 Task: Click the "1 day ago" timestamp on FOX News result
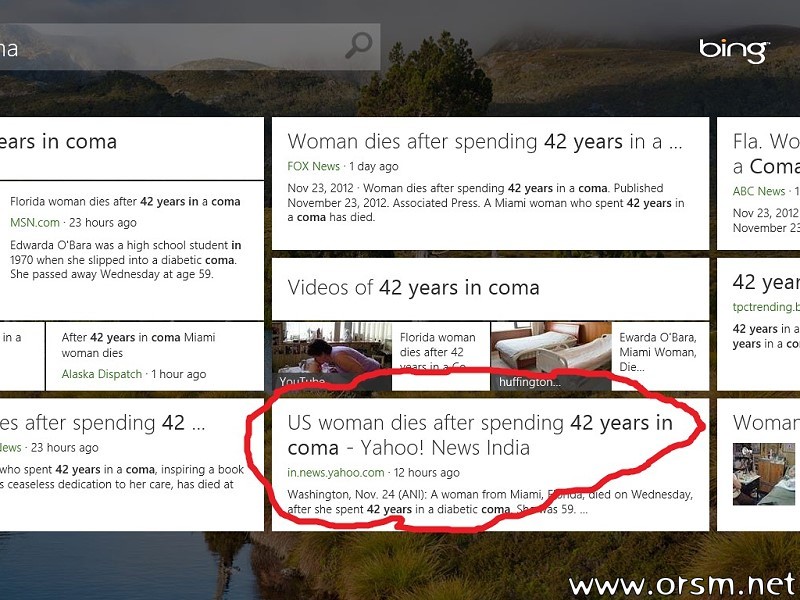coord(374,166)
